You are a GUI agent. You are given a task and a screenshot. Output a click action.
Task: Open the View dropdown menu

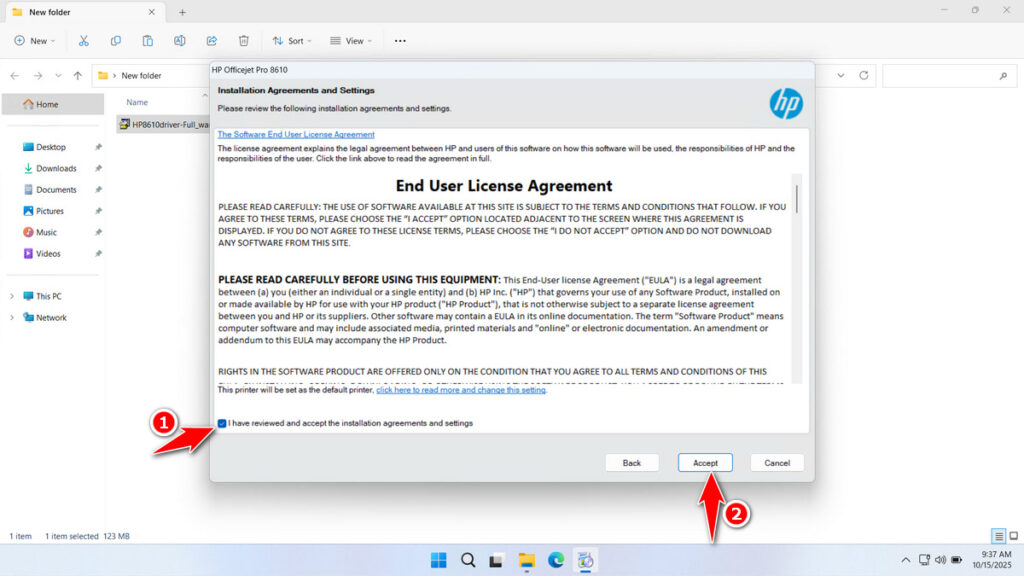(x=349, y=41)
